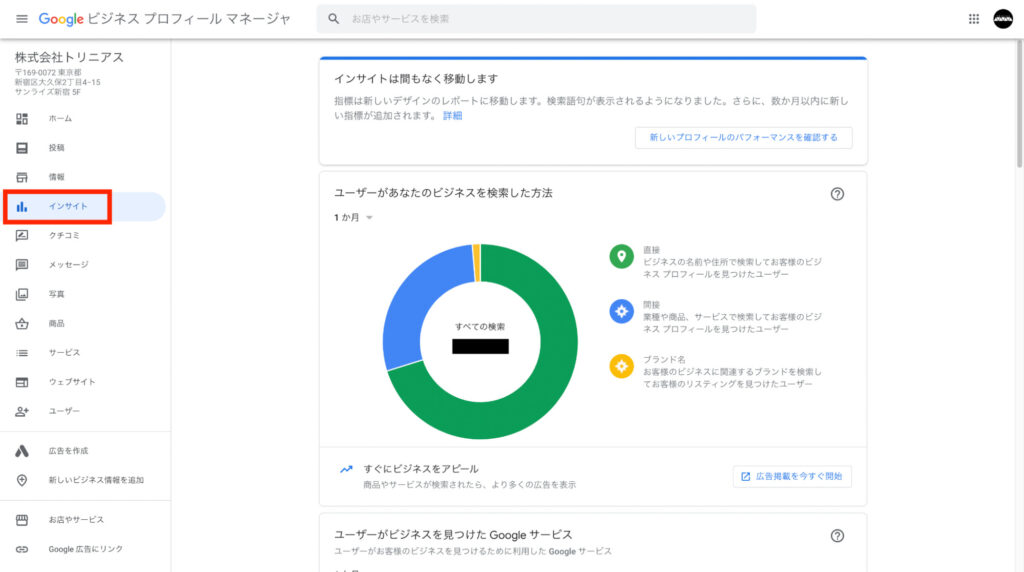Click blue segment of donut chart

[x=418, y=300]
